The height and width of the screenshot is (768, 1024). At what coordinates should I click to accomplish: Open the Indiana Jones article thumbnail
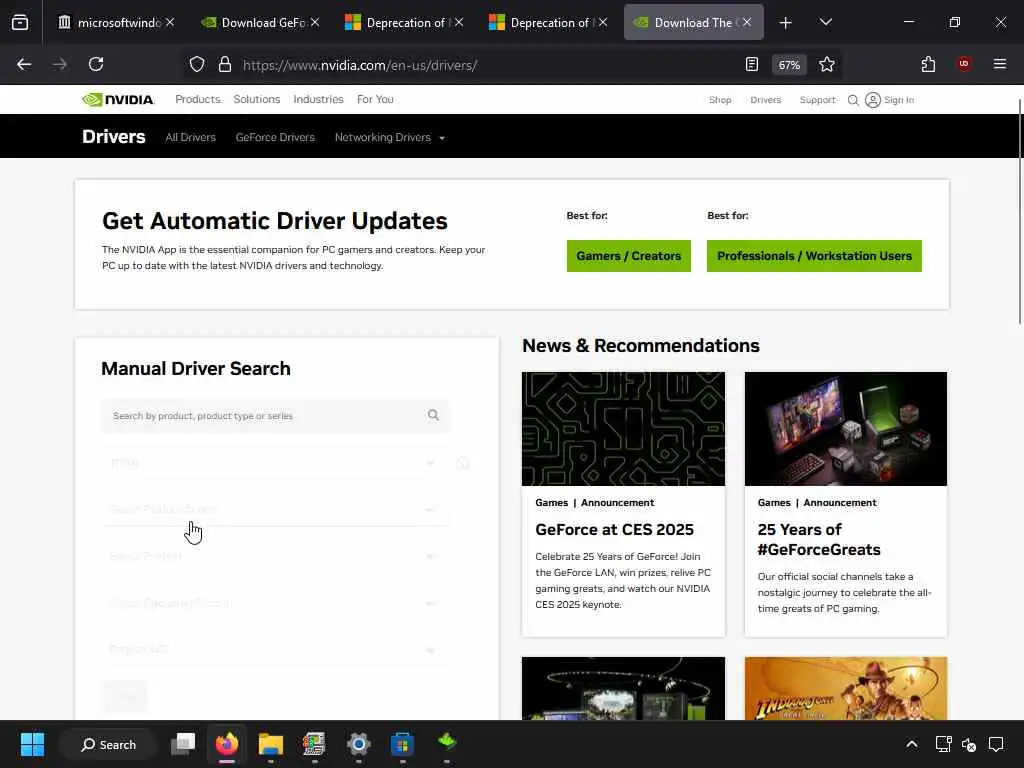846,688
